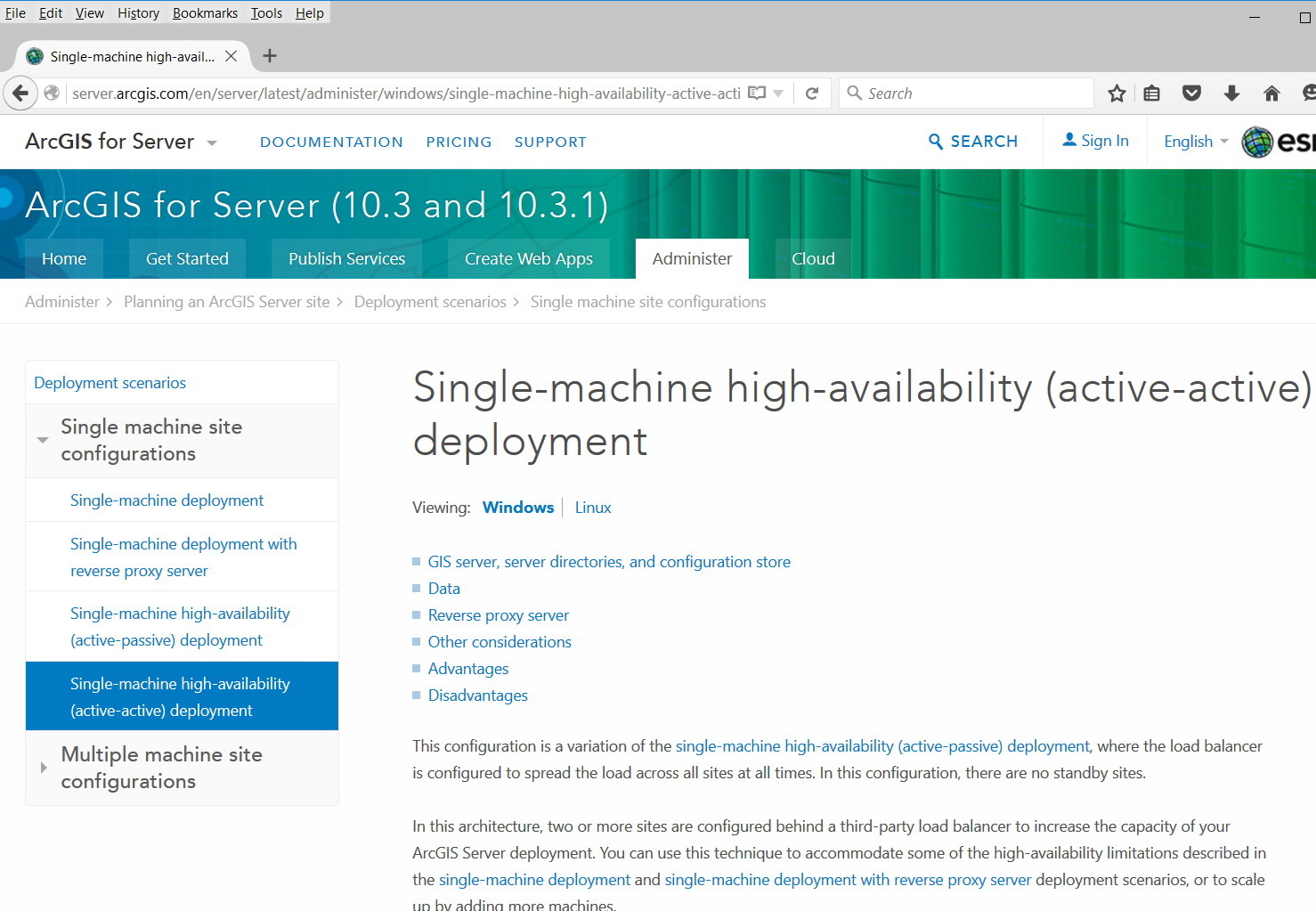1316x911 pixels.
Task: Go to the Create Web Apps tab
Action: click(529, 258)
